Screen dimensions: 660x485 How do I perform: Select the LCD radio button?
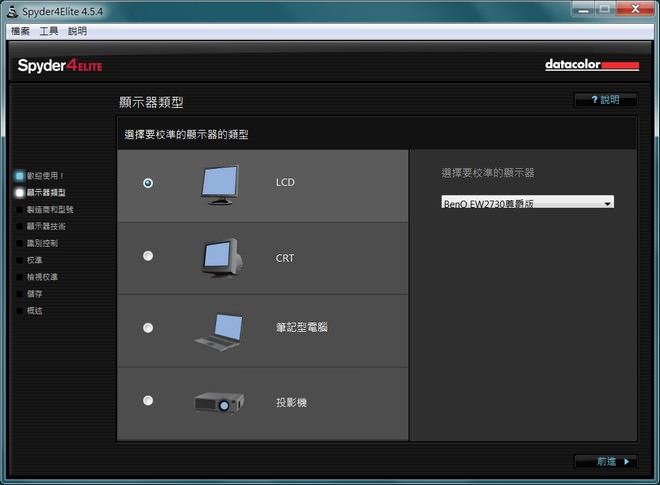(148, 183)
